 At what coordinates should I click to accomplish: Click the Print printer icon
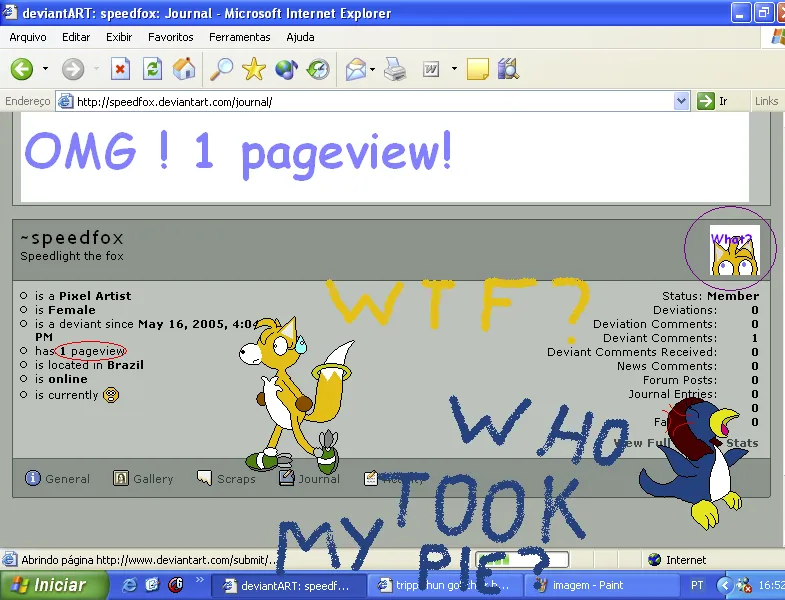pos(395,69)
